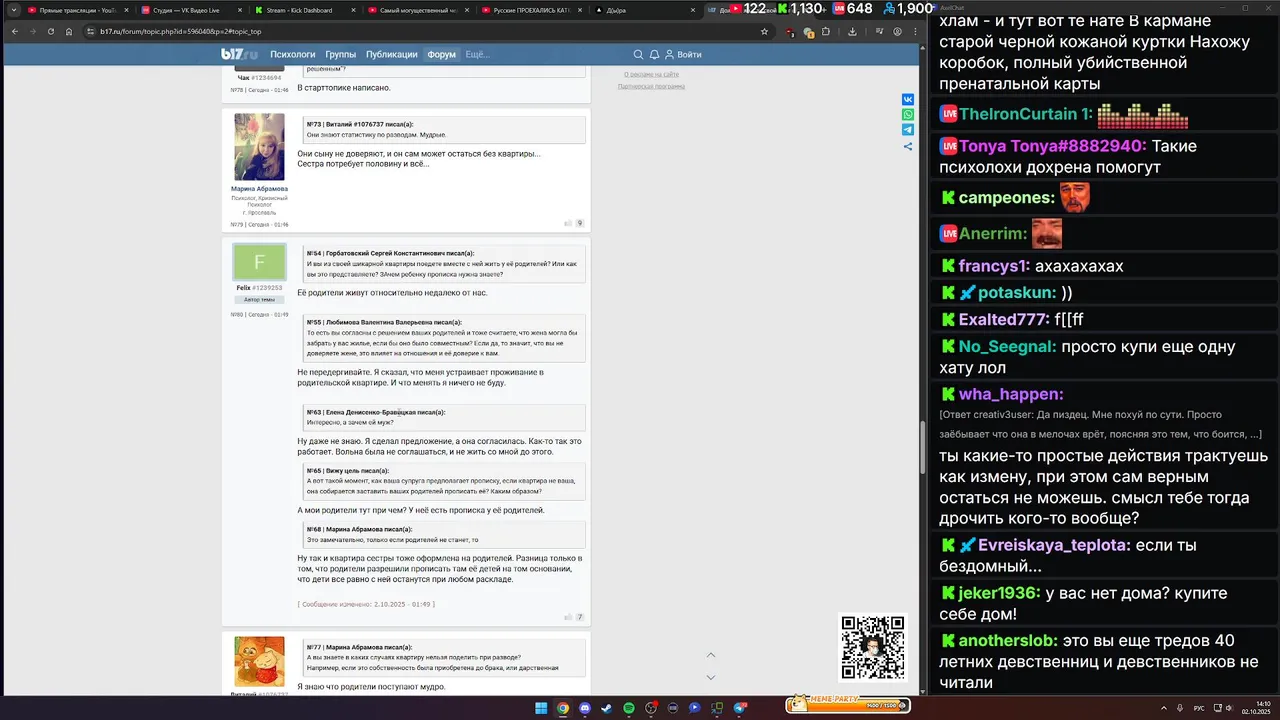Open Spotify from the taskbar
This screenshot has width=1280, height=720.
[x=629, y=708]
